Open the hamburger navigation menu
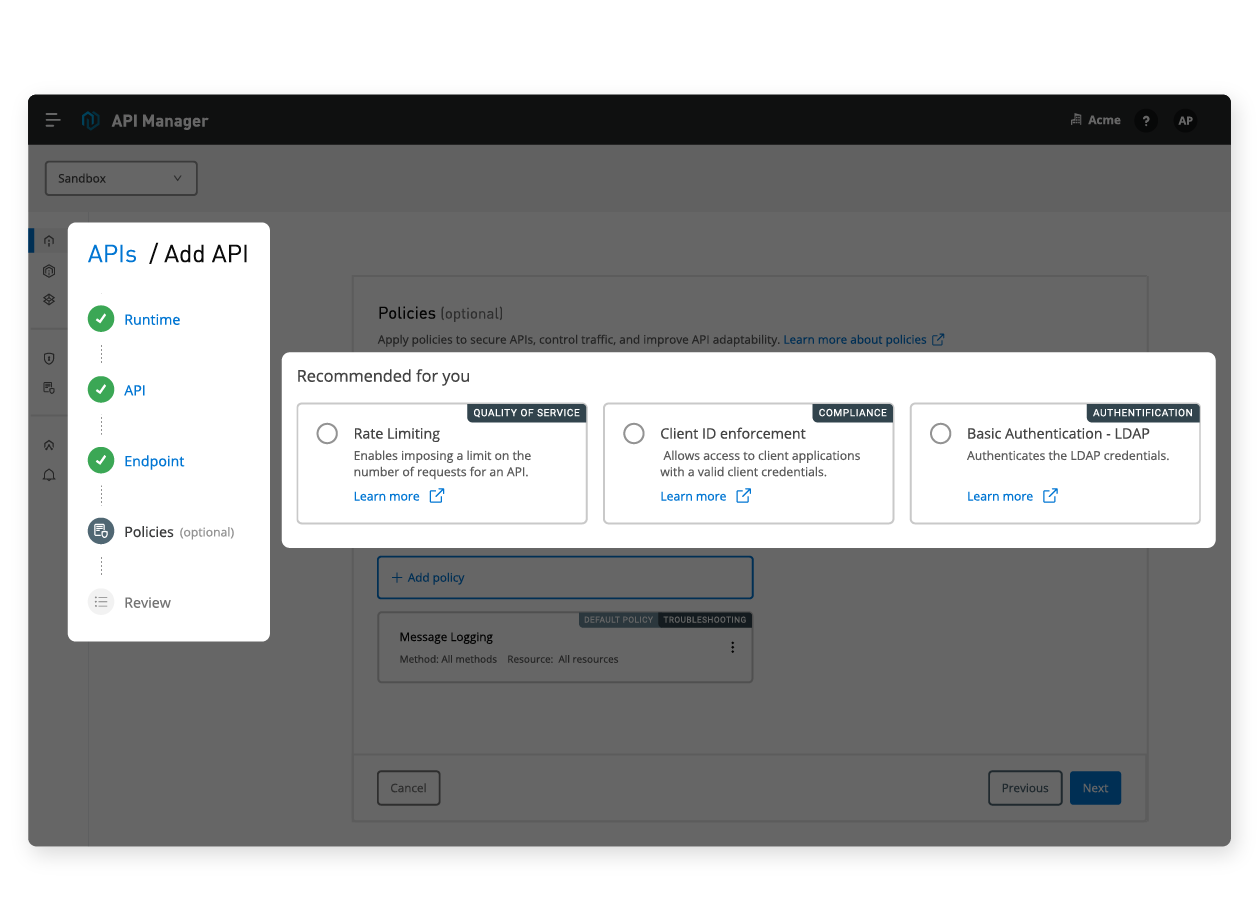The image size is (1259, 901). coord(53,120)
